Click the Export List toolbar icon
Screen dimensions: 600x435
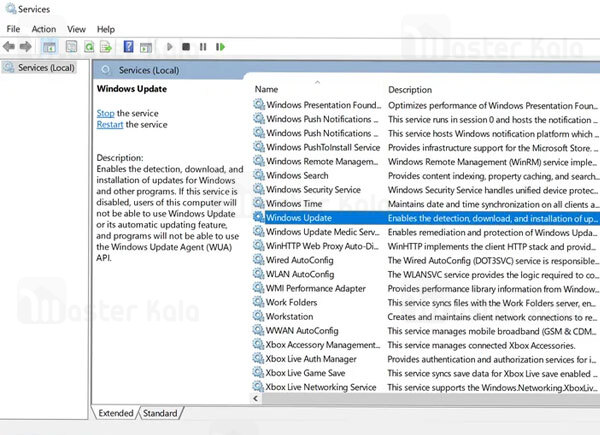[106, 46]
